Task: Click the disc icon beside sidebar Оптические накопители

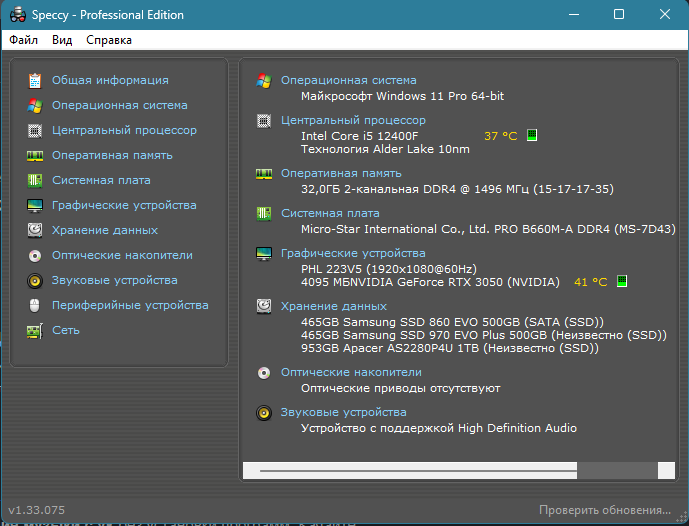Action: 35,256
